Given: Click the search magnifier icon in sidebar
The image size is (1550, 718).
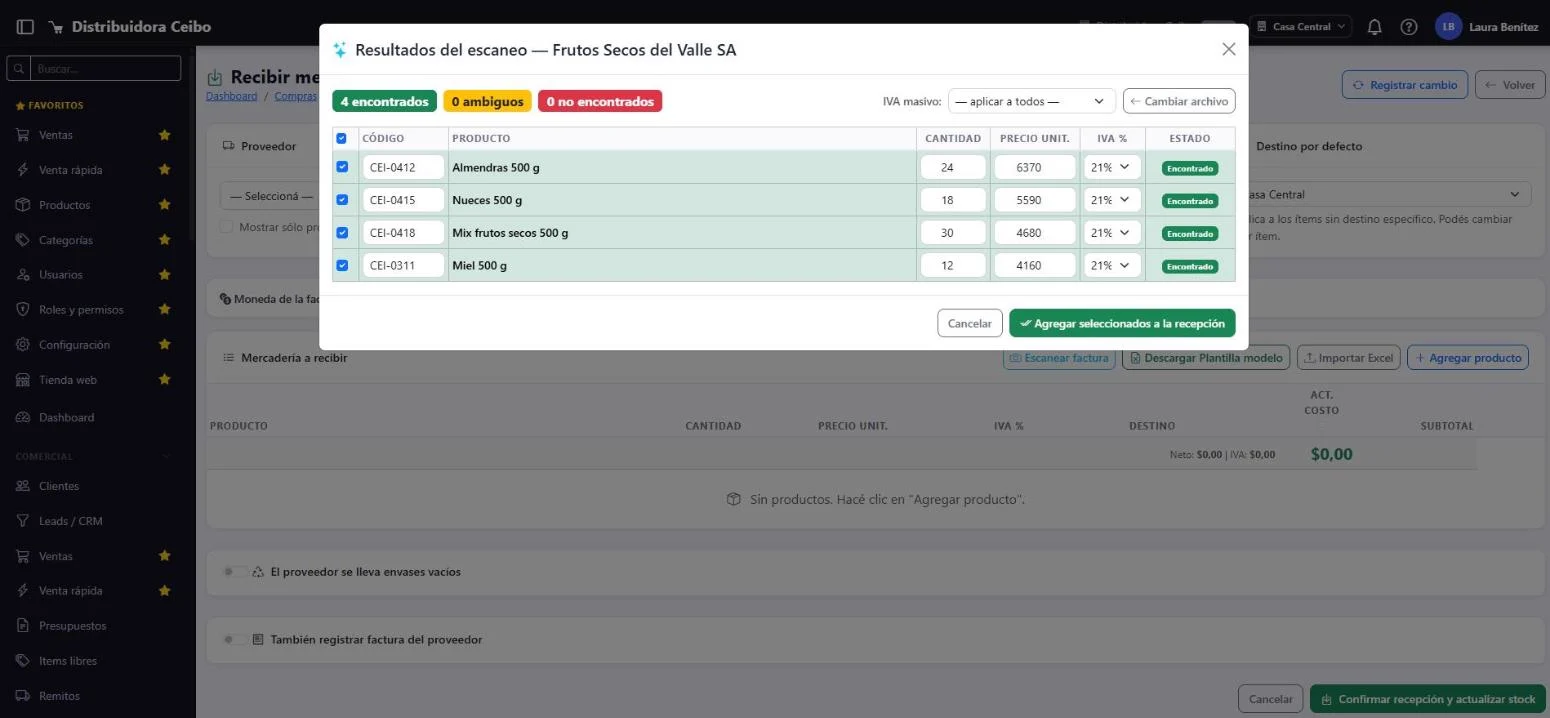Looking at the screenshot, I should pyautogui.click(x=19, y=69).
